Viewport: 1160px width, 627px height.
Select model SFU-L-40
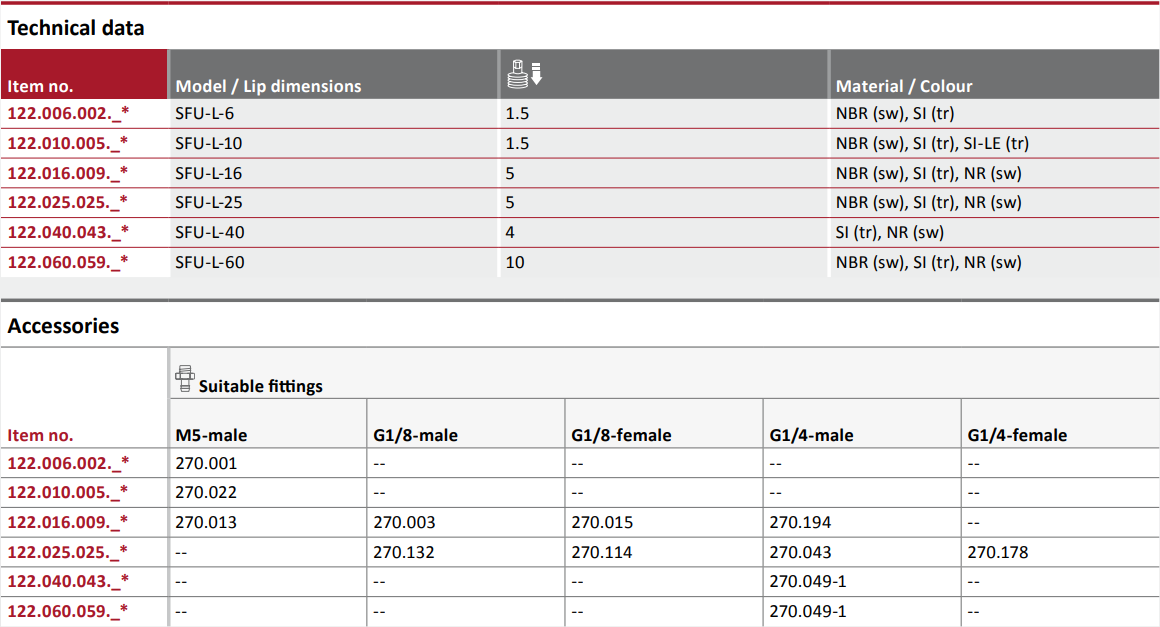[209, 232]
